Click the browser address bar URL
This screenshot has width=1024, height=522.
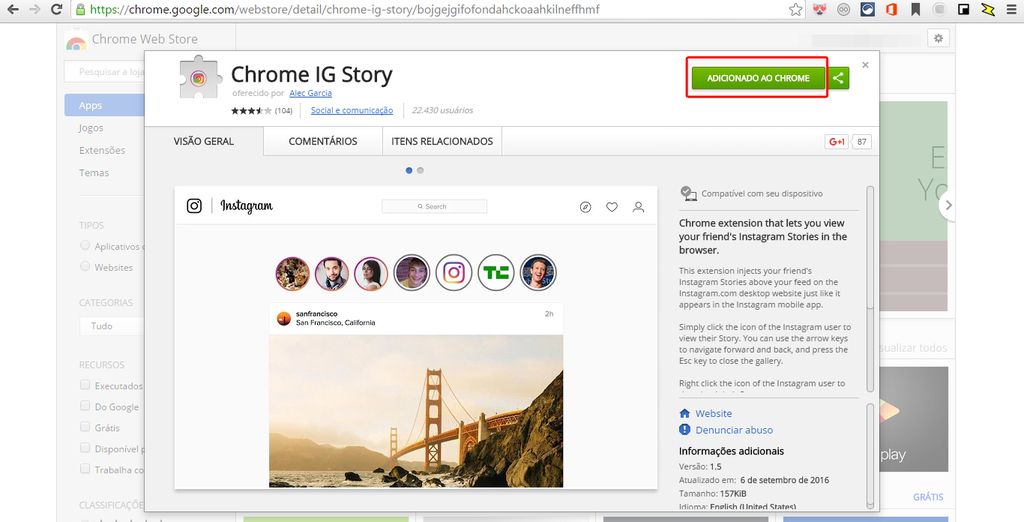click(344, 10)
